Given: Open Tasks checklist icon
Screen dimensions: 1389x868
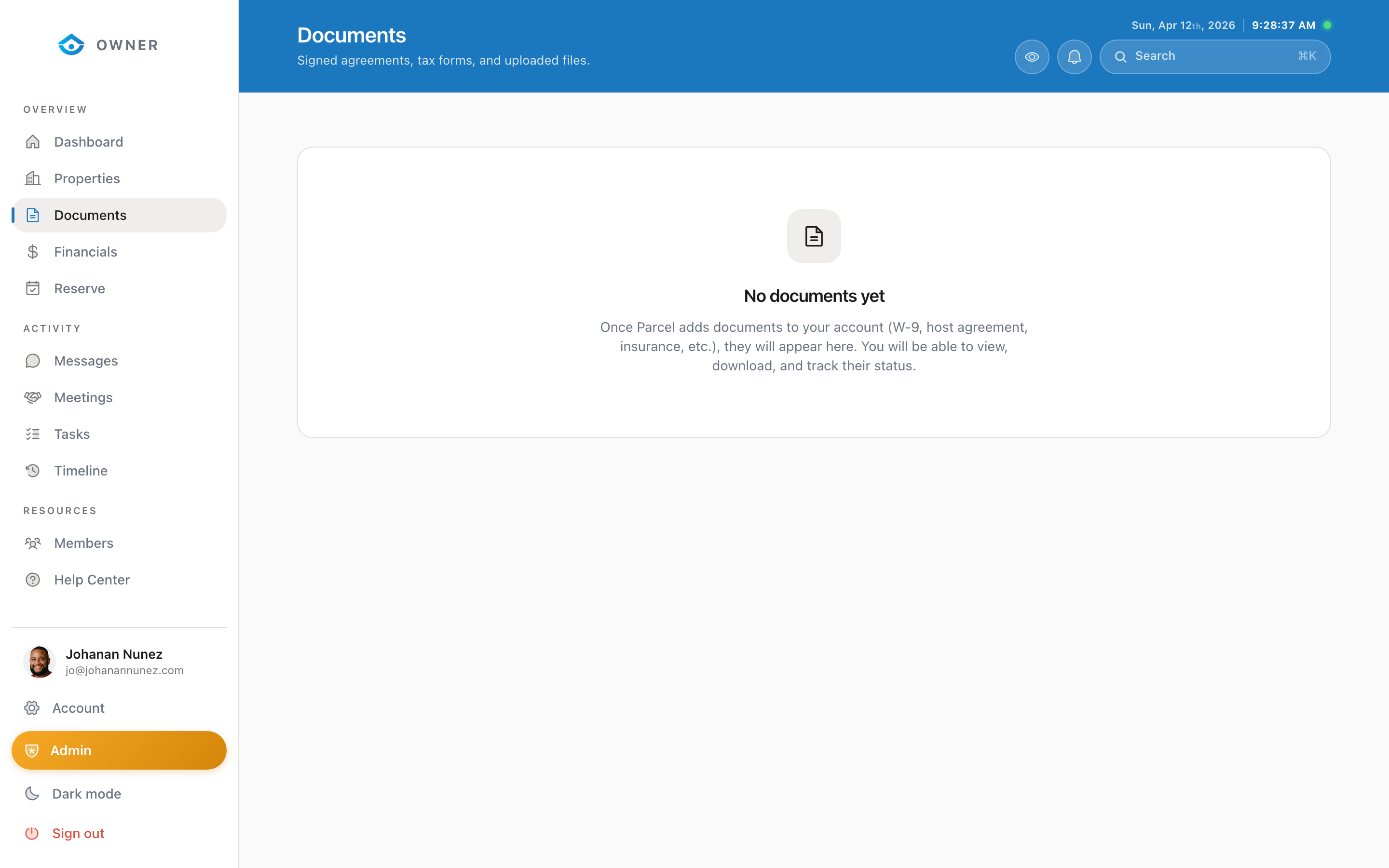Looking at the screenshot, I should click(33, 434).
